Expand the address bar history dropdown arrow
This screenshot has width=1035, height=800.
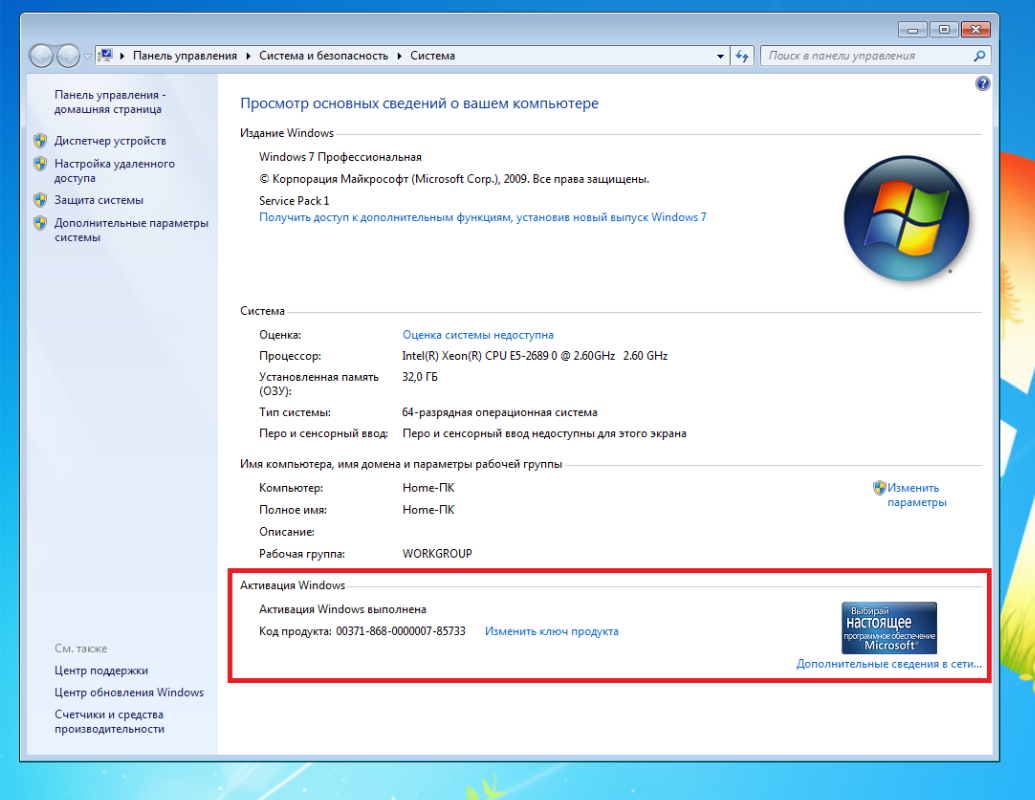[721, 57]
